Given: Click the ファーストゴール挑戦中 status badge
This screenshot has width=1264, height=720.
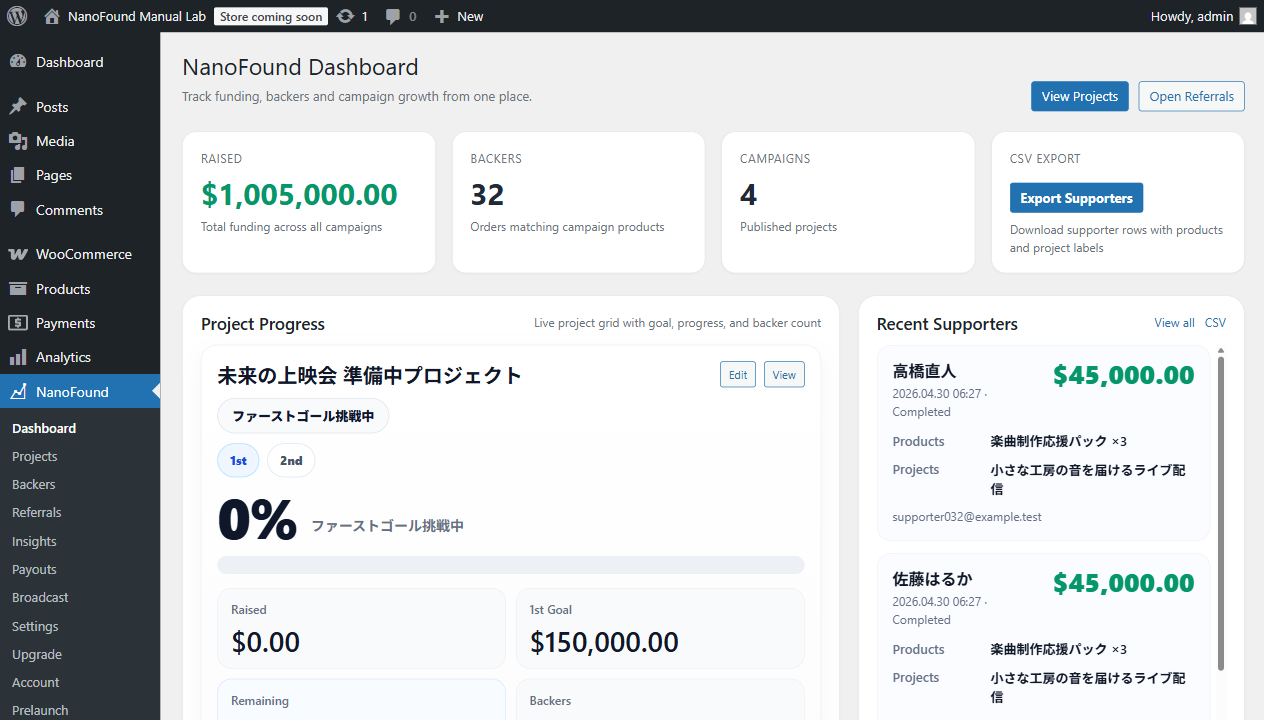Looking at the screenshot, I should [x=303, y=416].
